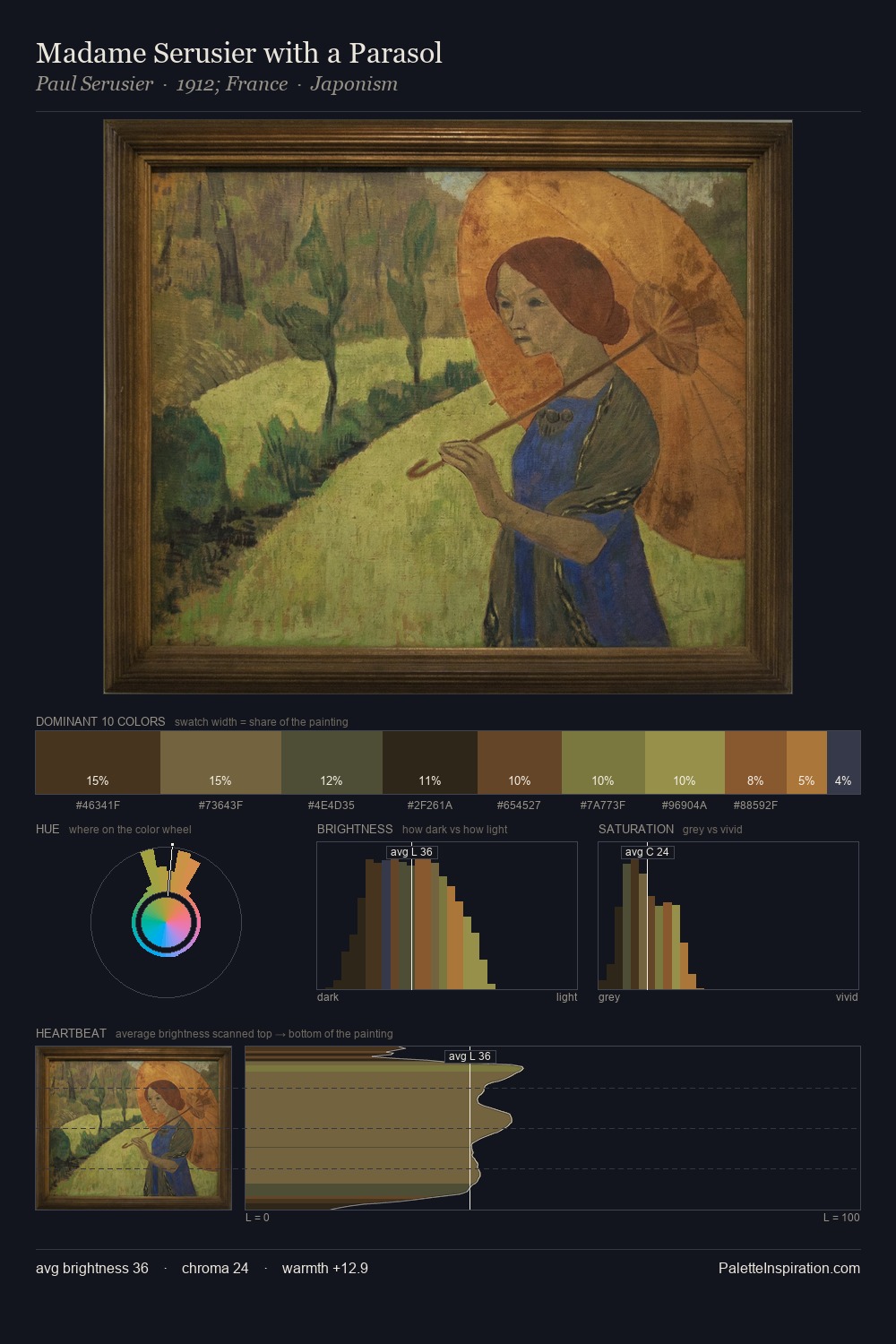Click the 'avg brightness 36' footer stat
Image resolution: width=896 pixels, height=1344 pixels.
(x=92, y=1269)
